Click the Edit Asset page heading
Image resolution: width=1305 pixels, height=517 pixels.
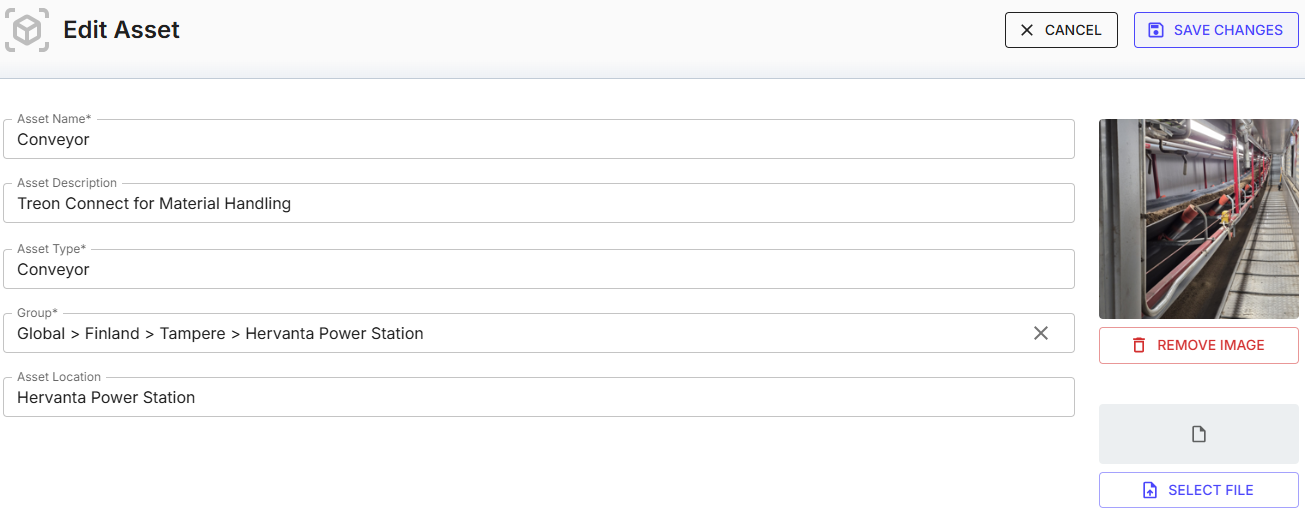pos(121,30)
